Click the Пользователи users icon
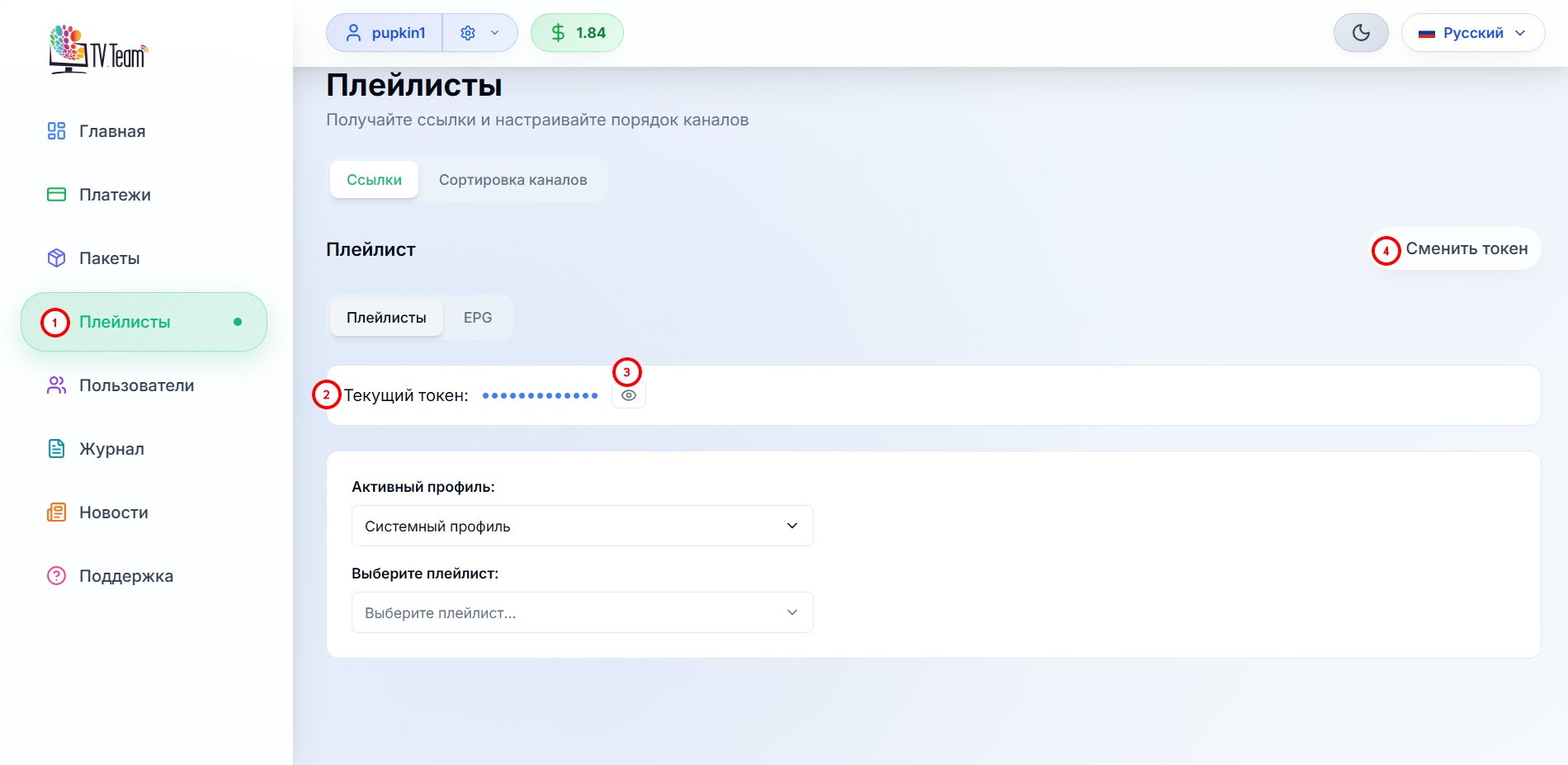The image size is (1568, 765). click(x=56, y=385)
